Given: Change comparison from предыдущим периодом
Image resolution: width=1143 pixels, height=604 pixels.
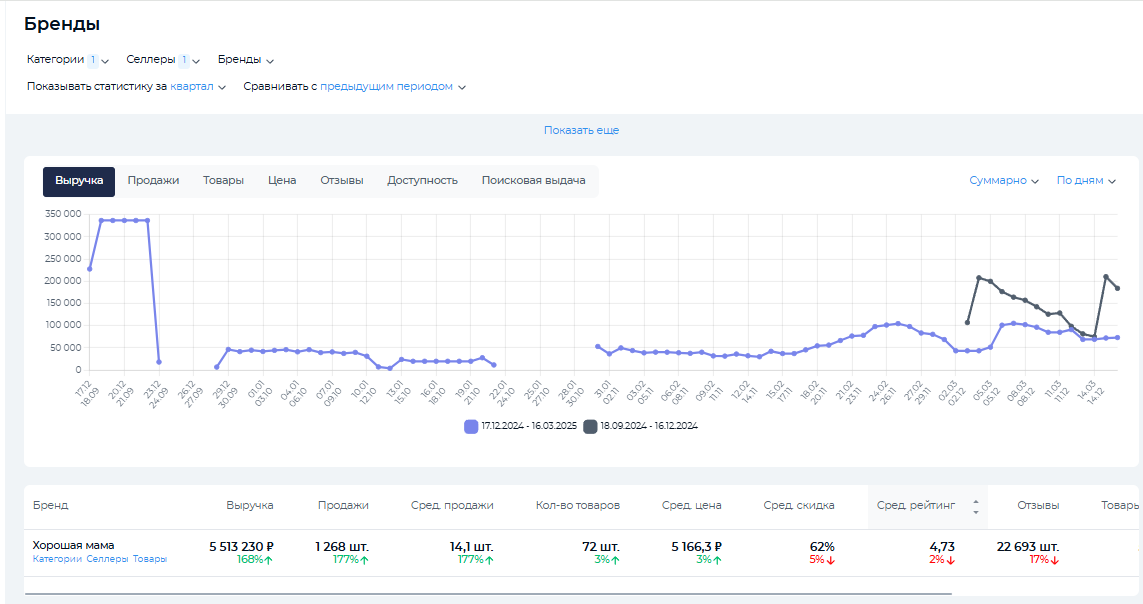Looking at the screenshot, I should click(x=392, y=87).
